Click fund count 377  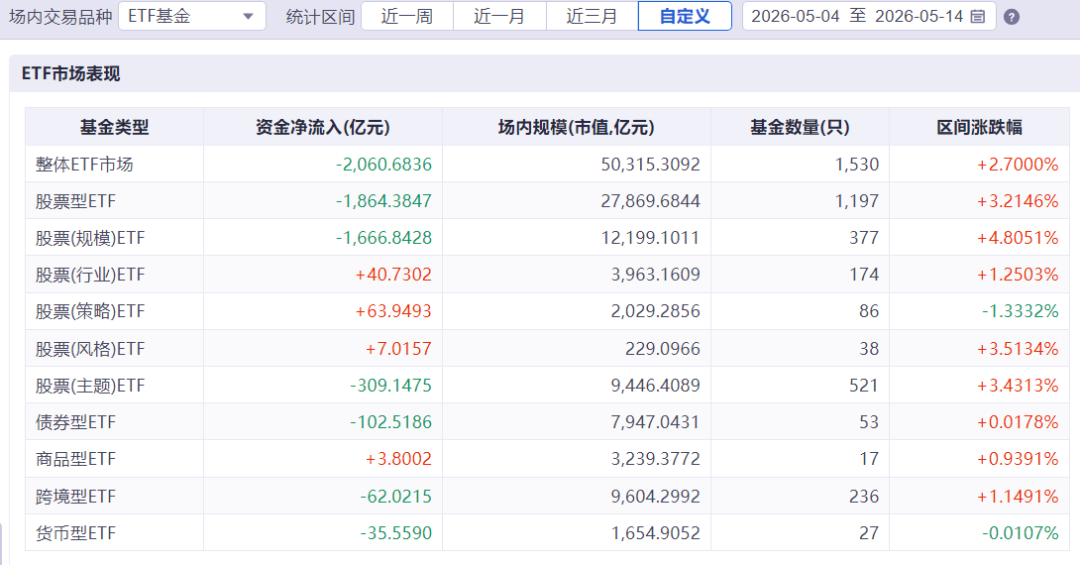864,238
